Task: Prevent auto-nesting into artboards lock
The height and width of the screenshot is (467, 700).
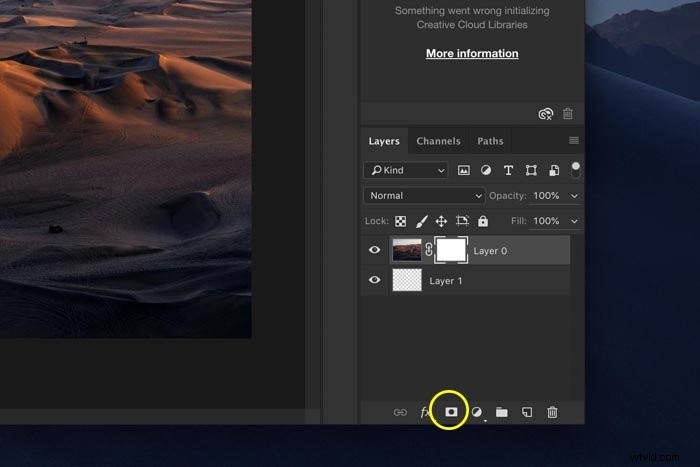Action: [462, 221]
